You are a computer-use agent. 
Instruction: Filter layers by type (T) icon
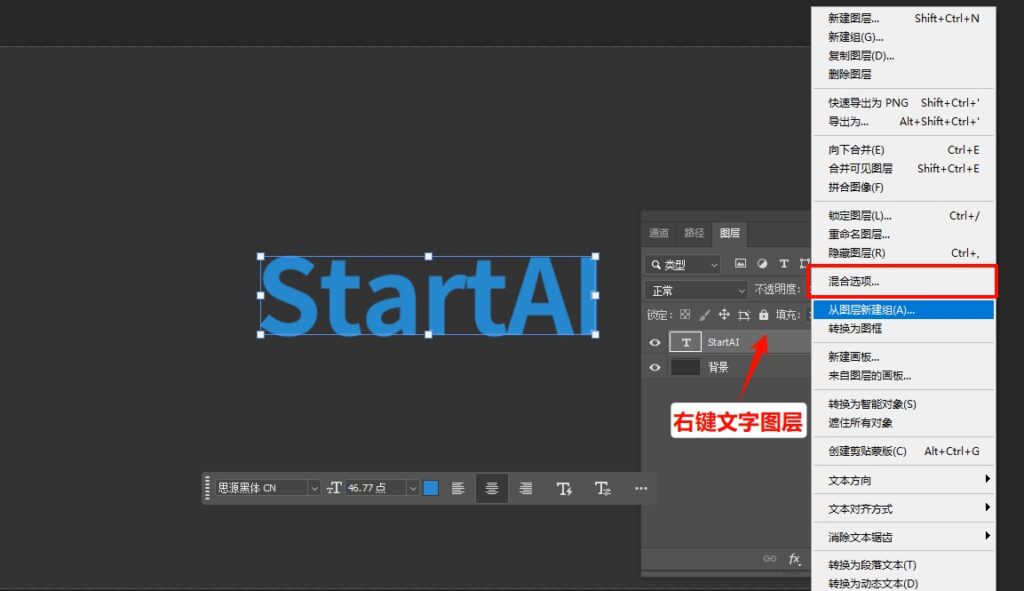(x=784, y=264)
